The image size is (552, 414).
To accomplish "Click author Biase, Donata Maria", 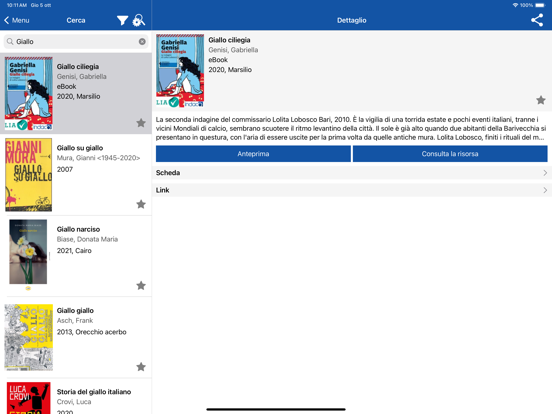I will click(x=87, y=239).
